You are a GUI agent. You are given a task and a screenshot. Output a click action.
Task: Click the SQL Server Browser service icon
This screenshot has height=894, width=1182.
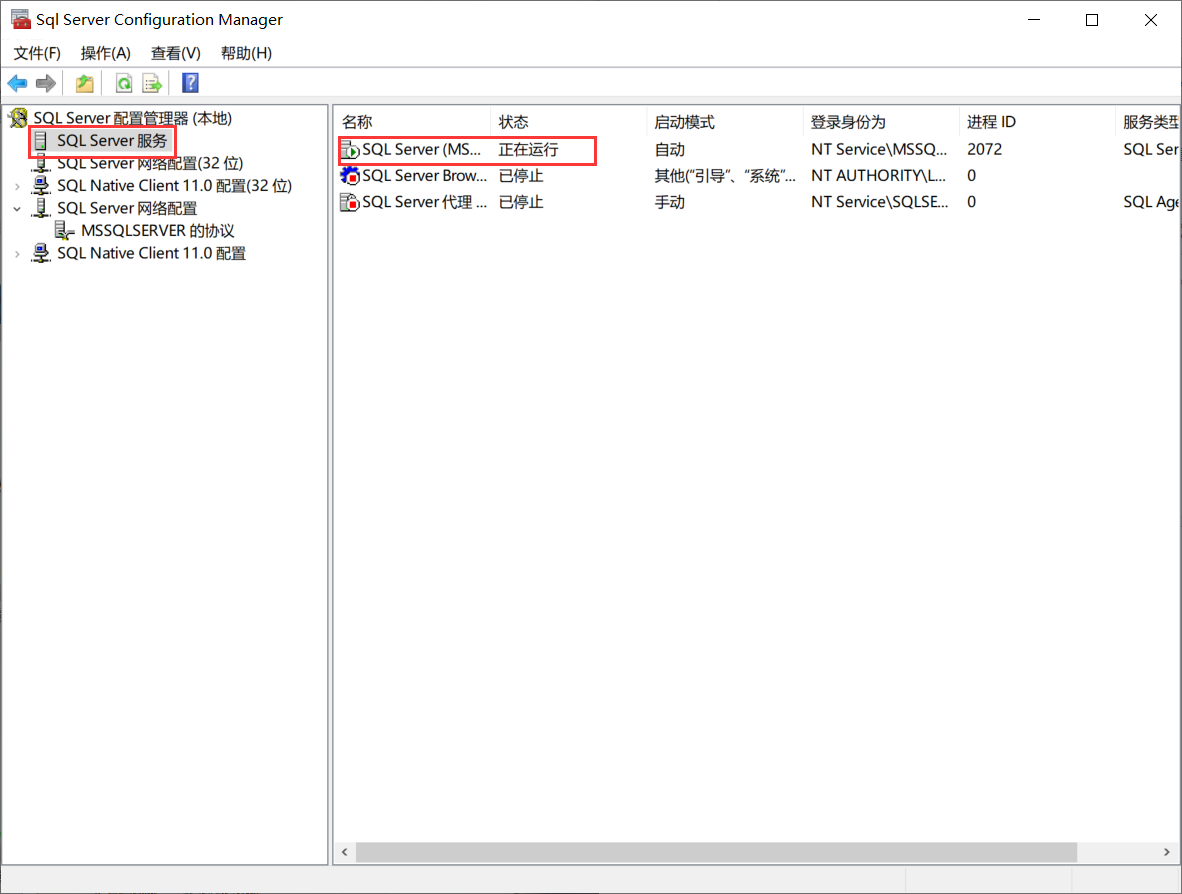point(351,175)
